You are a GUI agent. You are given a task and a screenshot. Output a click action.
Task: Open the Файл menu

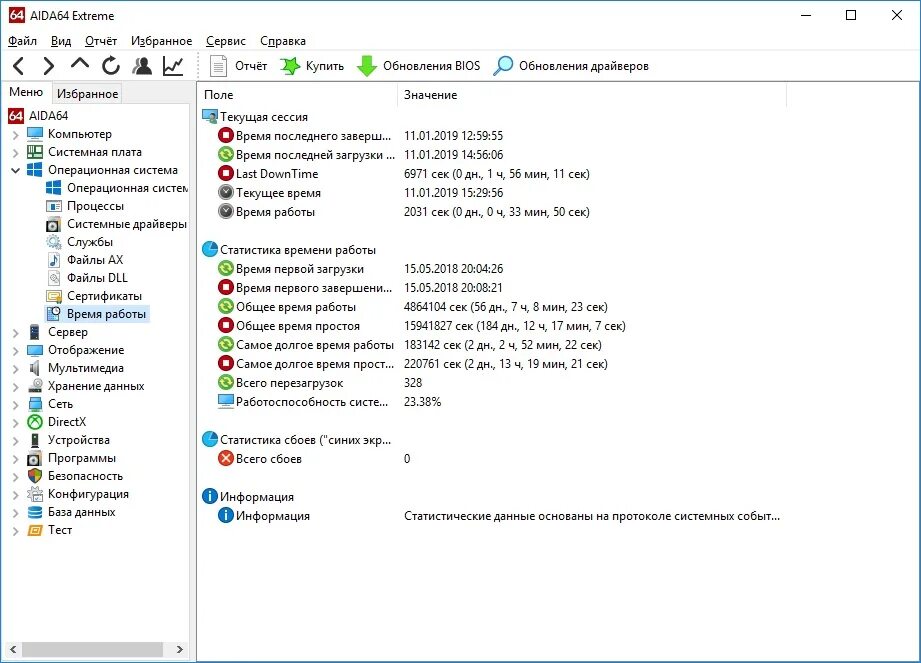pyautogui.click(x=22, y=41)
